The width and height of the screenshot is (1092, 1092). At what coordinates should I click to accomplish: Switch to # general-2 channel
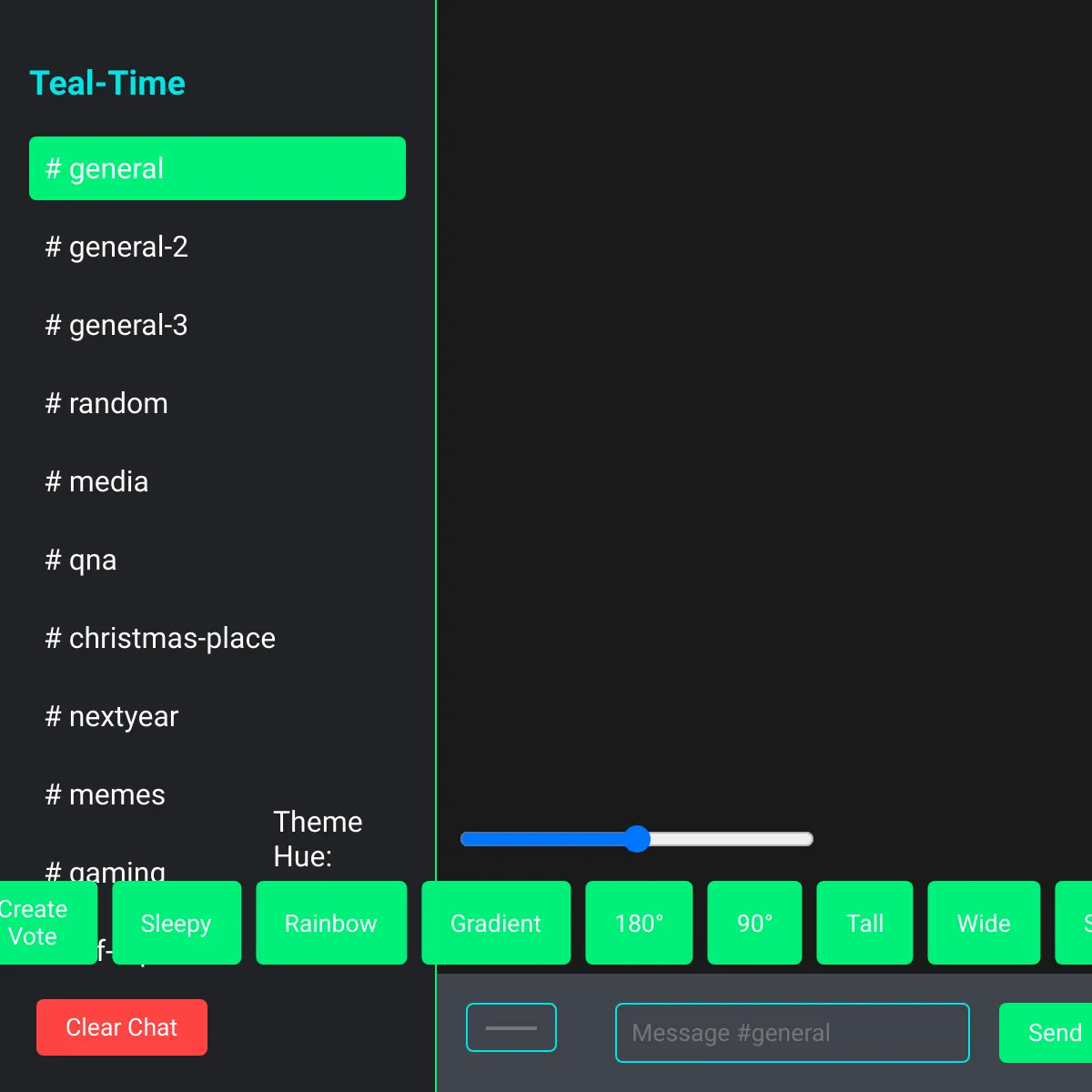coord(217,247)
